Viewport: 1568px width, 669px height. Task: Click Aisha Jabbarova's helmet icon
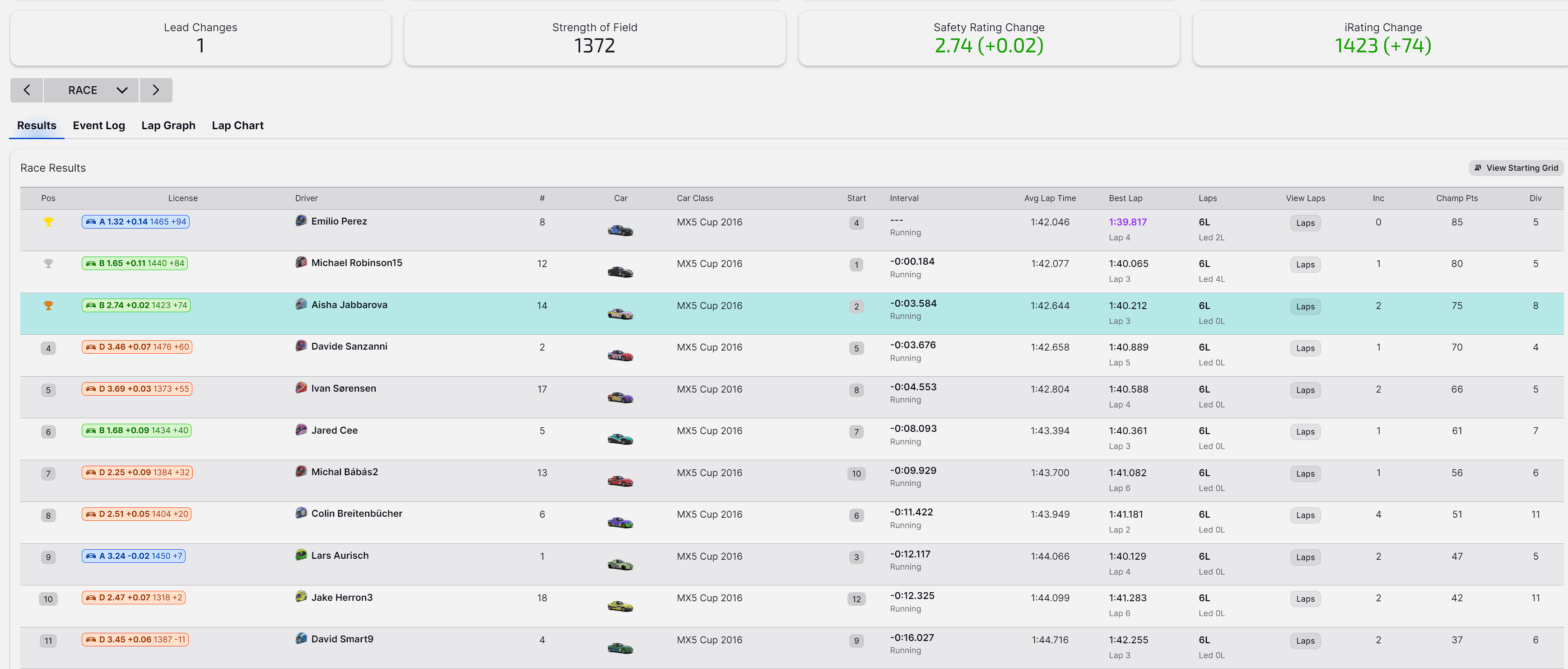click(x=301, y=304)
